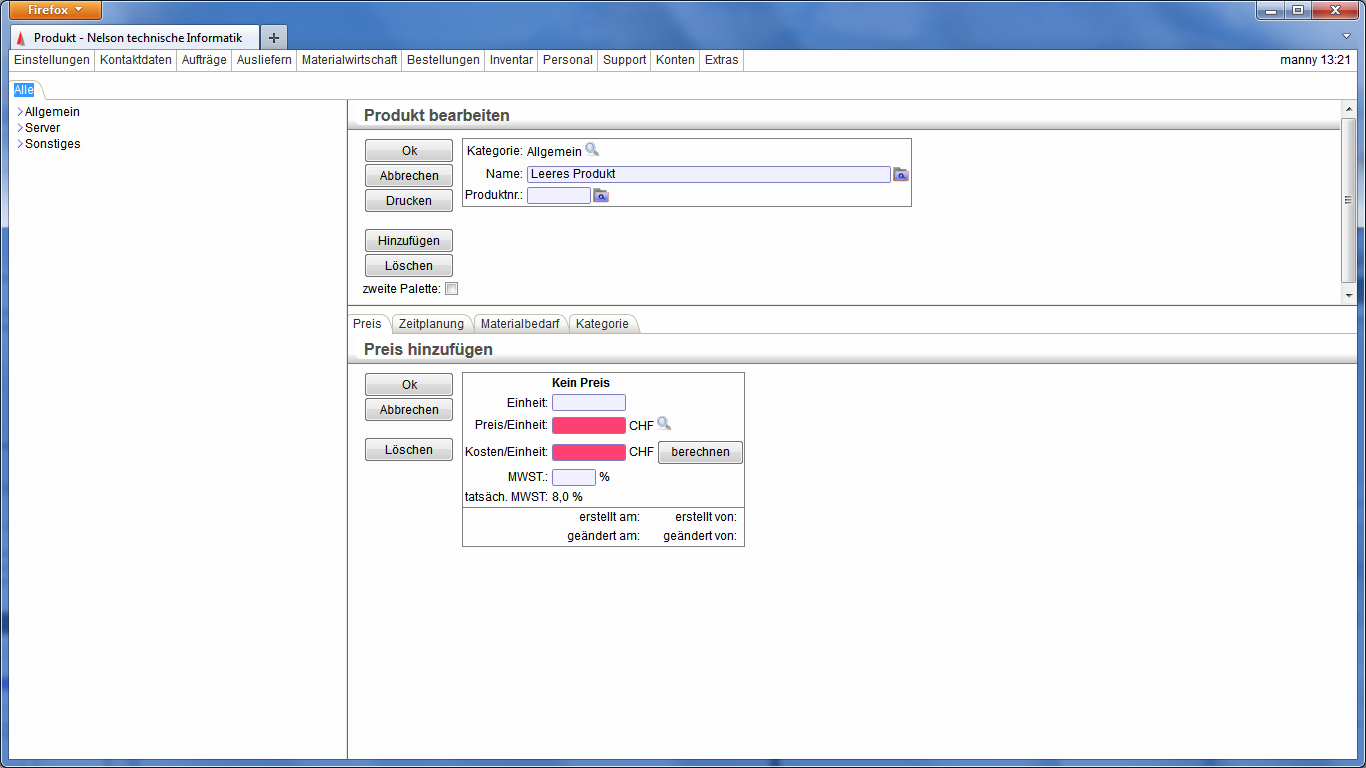The image size is (1366, 768).
Task: Click into the MWST. percentage field
Action: 574,478
